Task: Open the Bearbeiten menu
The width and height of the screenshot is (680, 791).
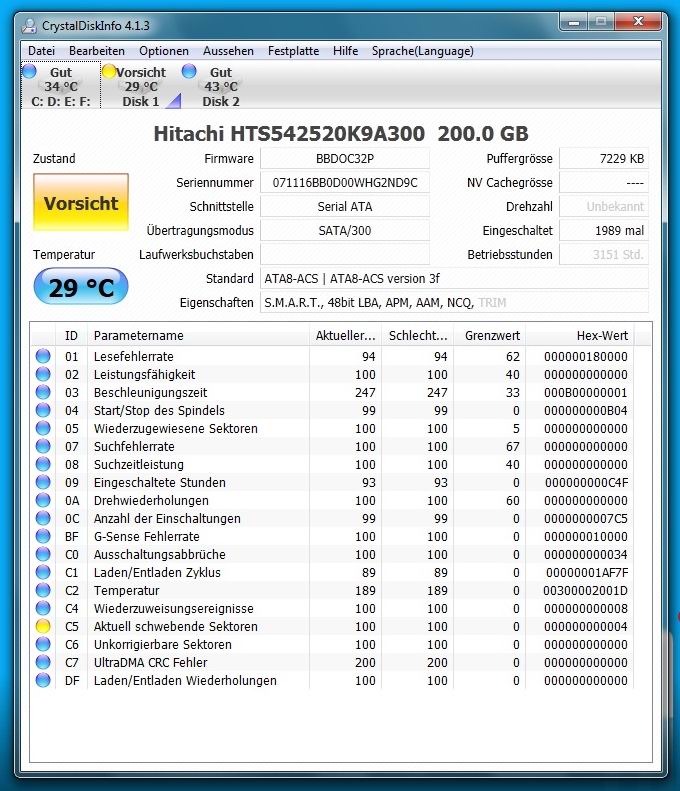Action: click(x=97, y=51)
